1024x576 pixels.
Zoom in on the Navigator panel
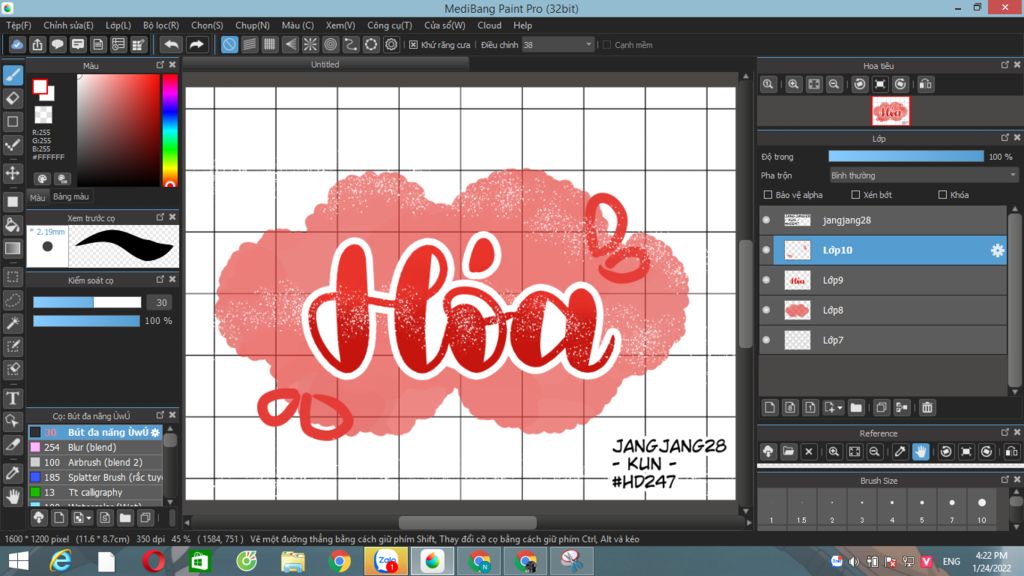(x=793, y=84)
